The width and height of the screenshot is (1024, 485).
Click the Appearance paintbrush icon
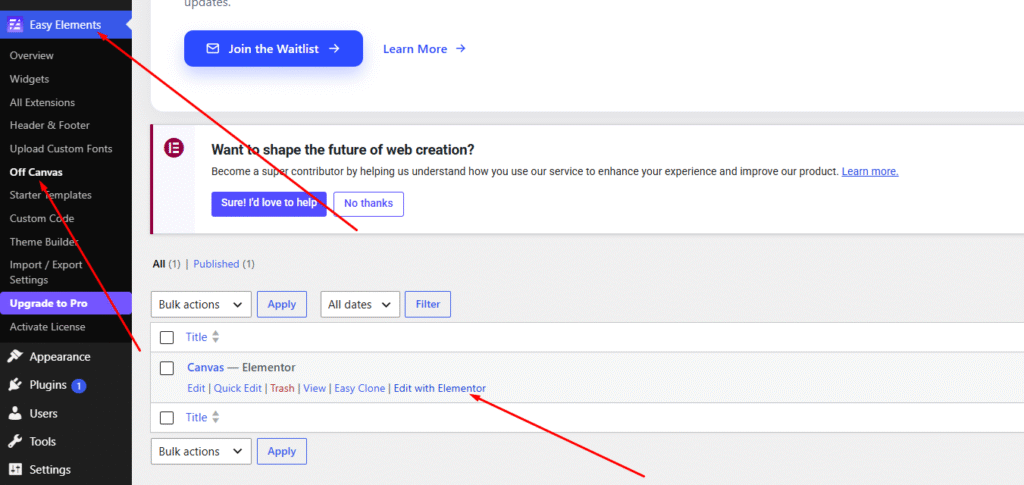[x=15, y=356]
